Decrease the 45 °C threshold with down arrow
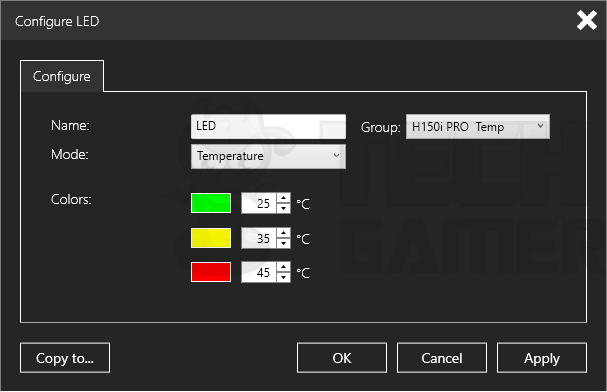Viewport: 607px width, 392px height. [284, 277]
